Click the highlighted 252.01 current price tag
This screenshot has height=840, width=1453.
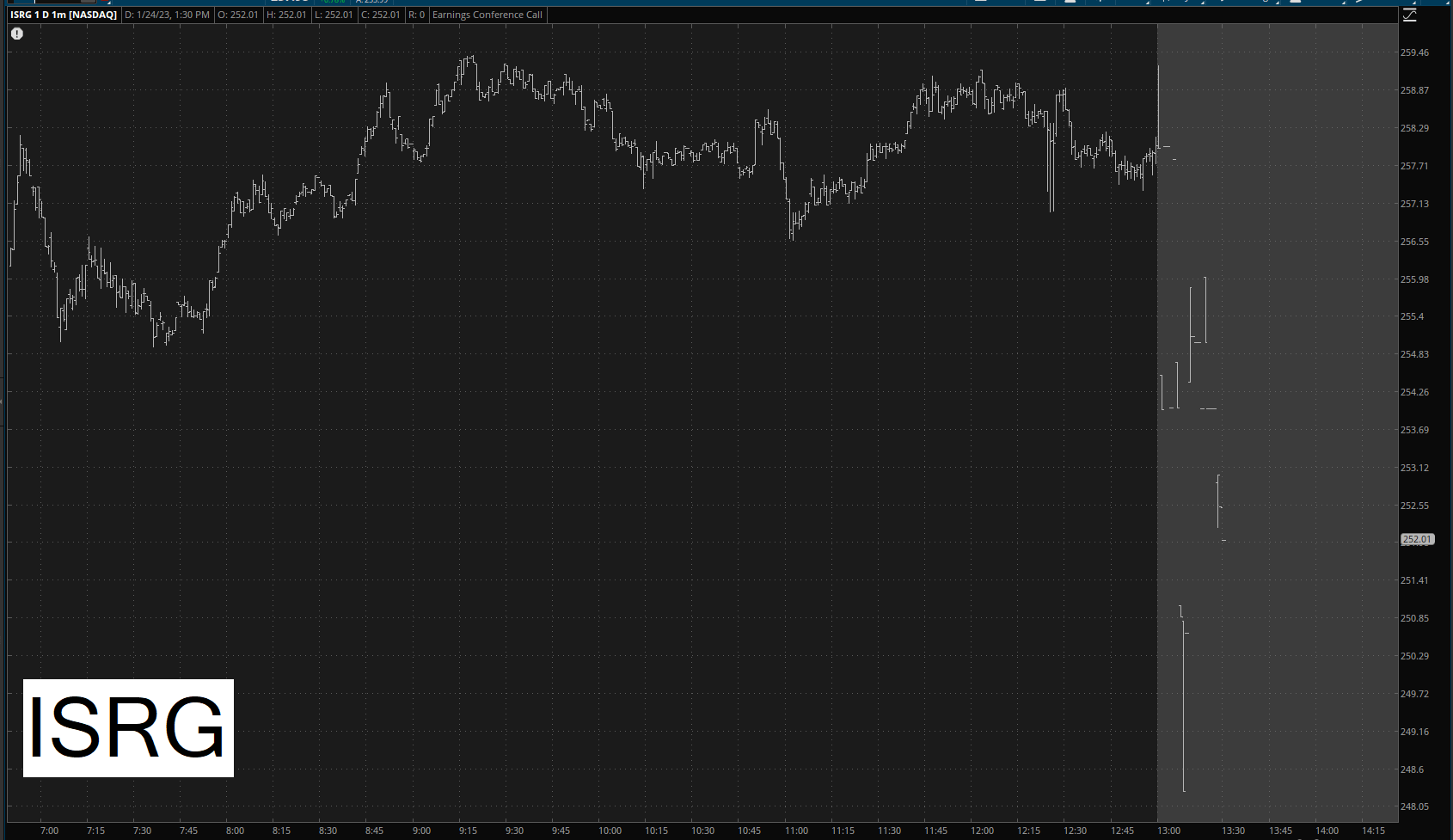[1417, 540]
